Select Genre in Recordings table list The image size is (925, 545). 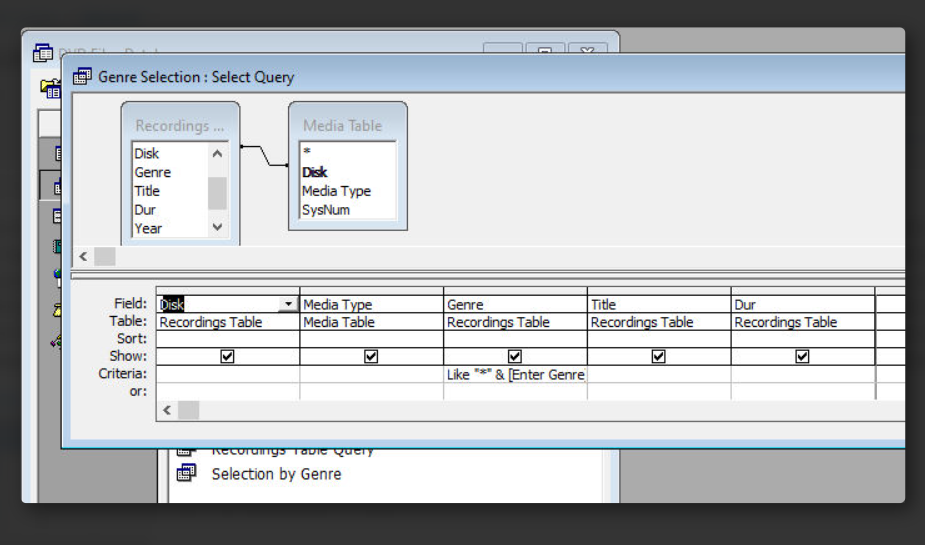(x=153, y=172)
